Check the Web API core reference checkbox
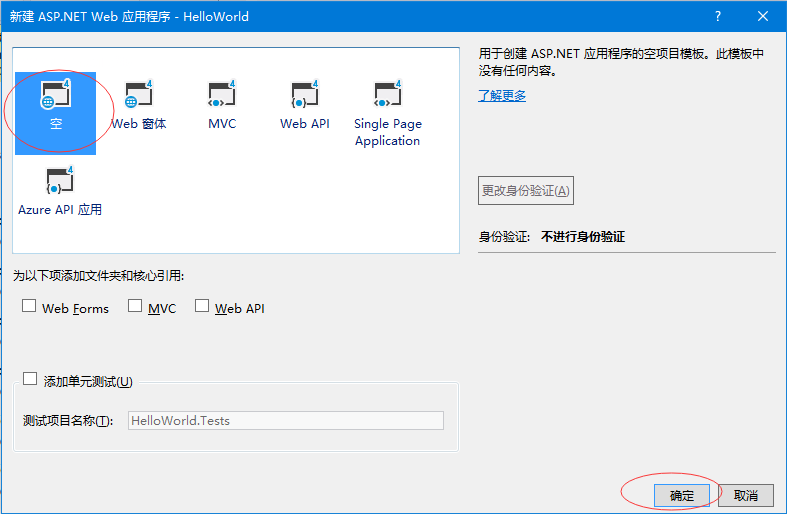Image resolution: width=787 pixels, height=514 pixels. pyautogui.click(x=202, y=306)
